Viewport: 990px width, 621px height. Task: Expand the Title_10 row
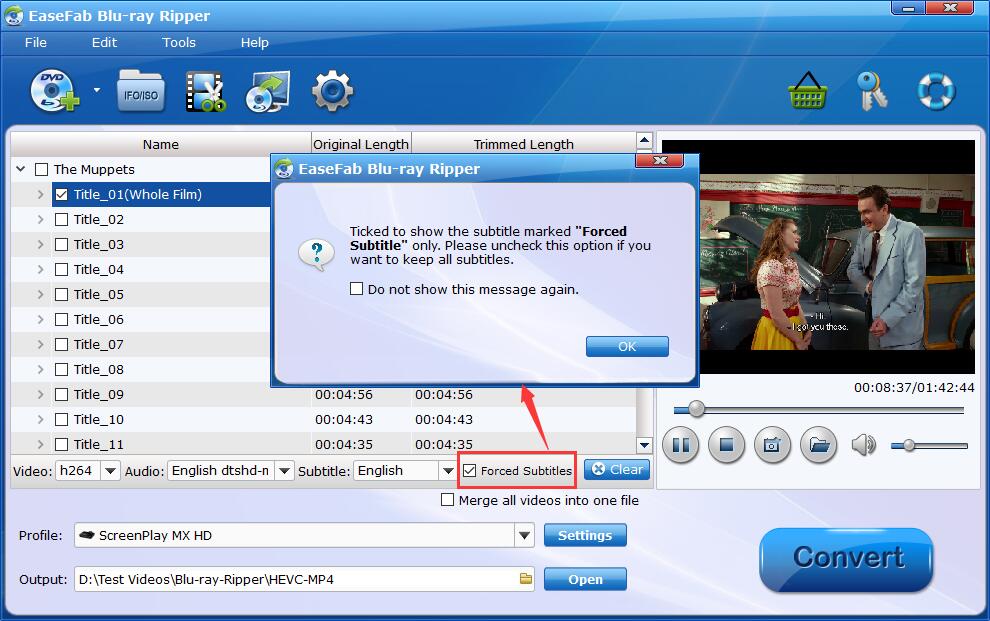click(x=40, y=419)
